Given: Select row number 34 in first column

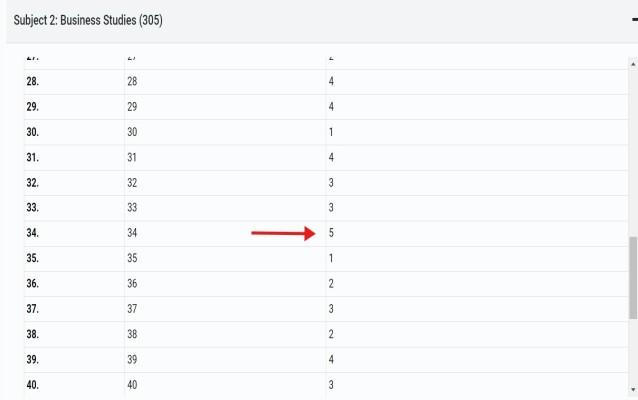Looking at the screenshot, I should tap(33, 233).
